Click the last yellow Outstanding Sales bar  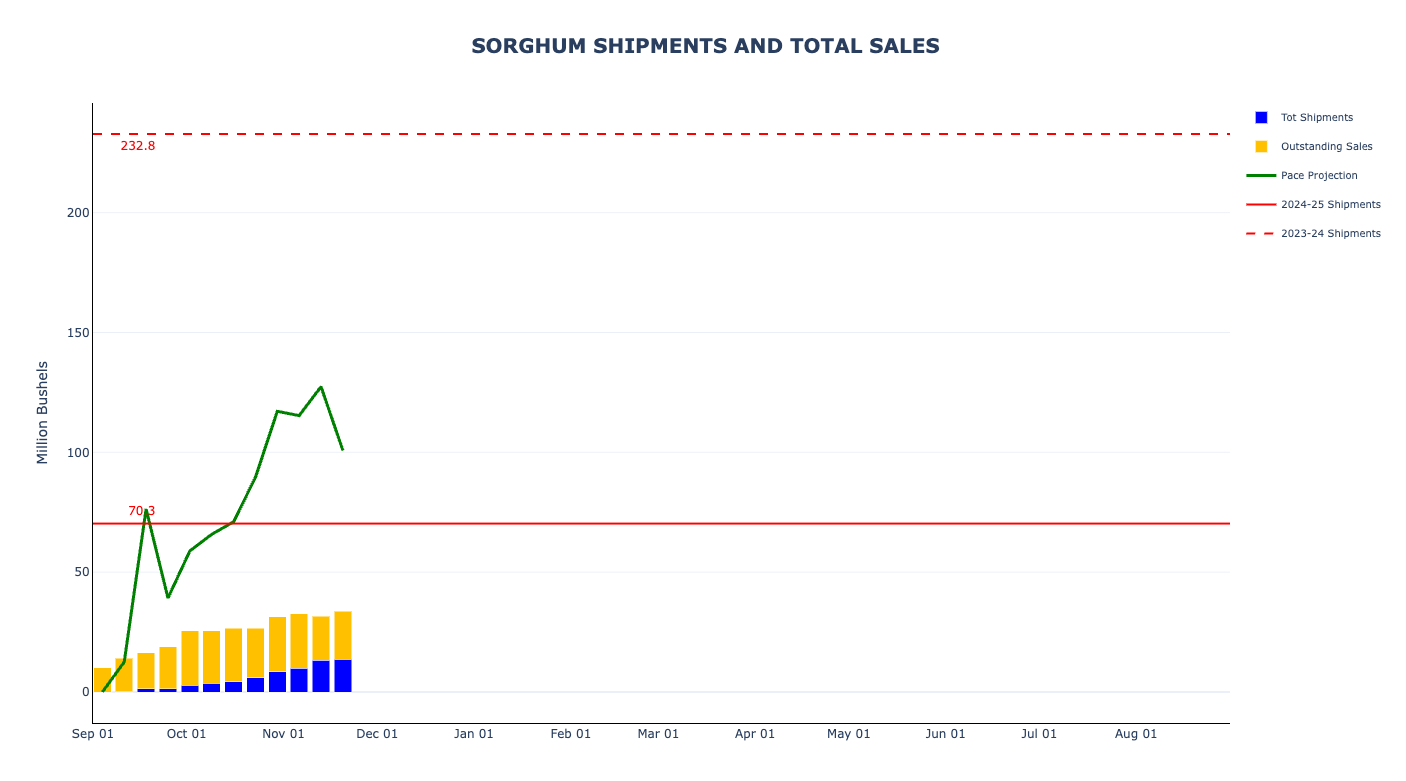(343, 635)
